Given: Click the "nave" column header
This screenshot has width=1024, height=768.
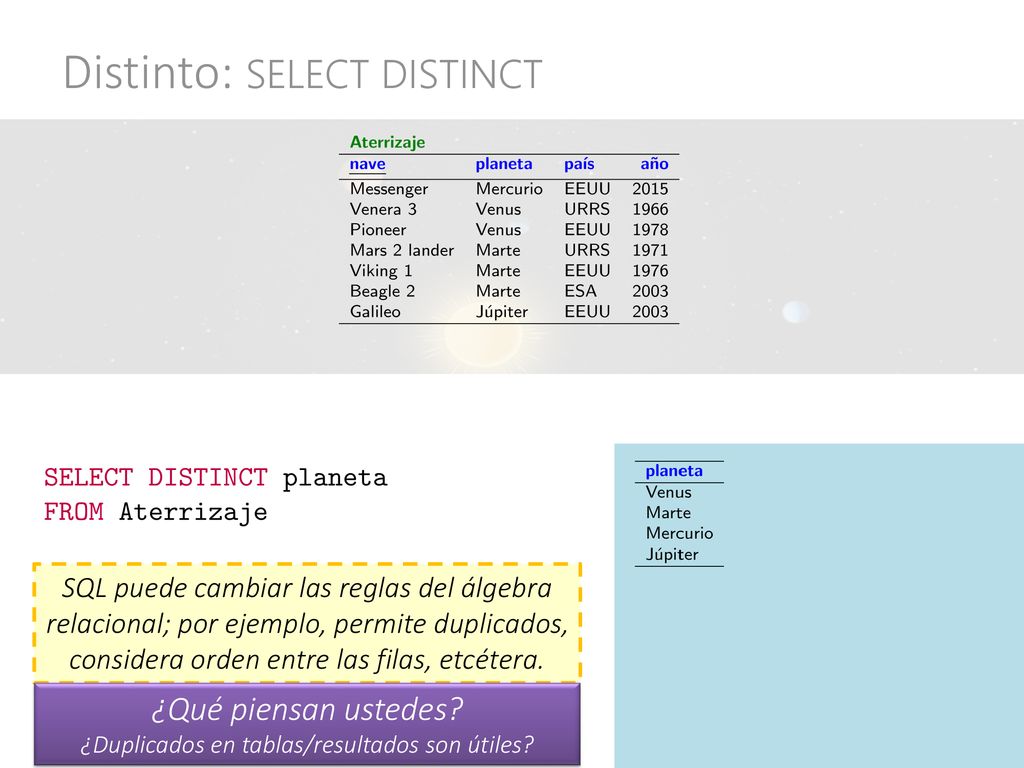Looking at the screenshot, I should (x=368, y=164).
